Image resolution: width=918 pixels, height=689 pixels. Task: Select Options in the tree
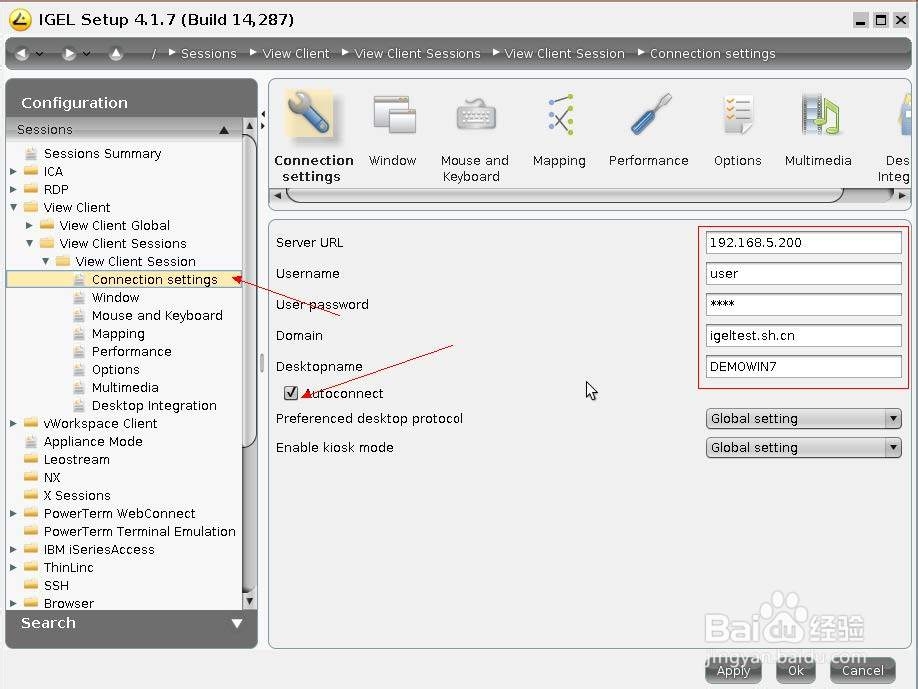pyautogui.click(x=115, y=369)
